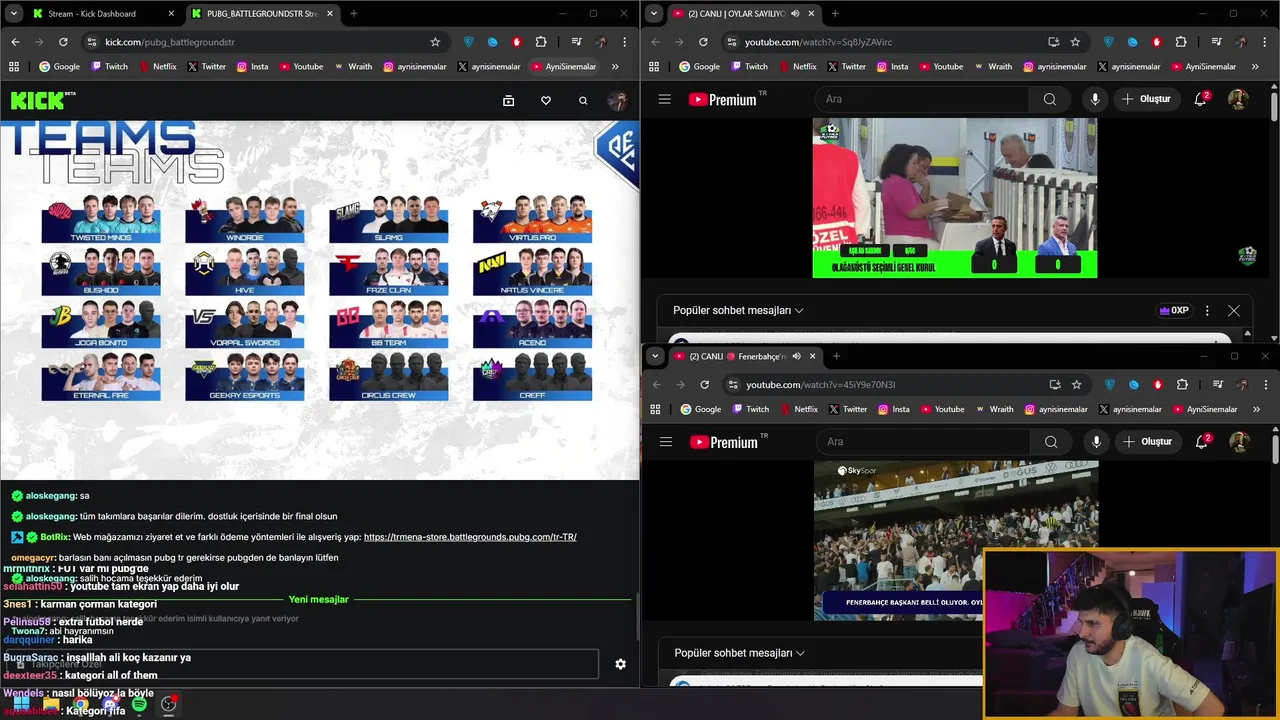Focus the Ara search box in the top YouTube window

[922, 99]
